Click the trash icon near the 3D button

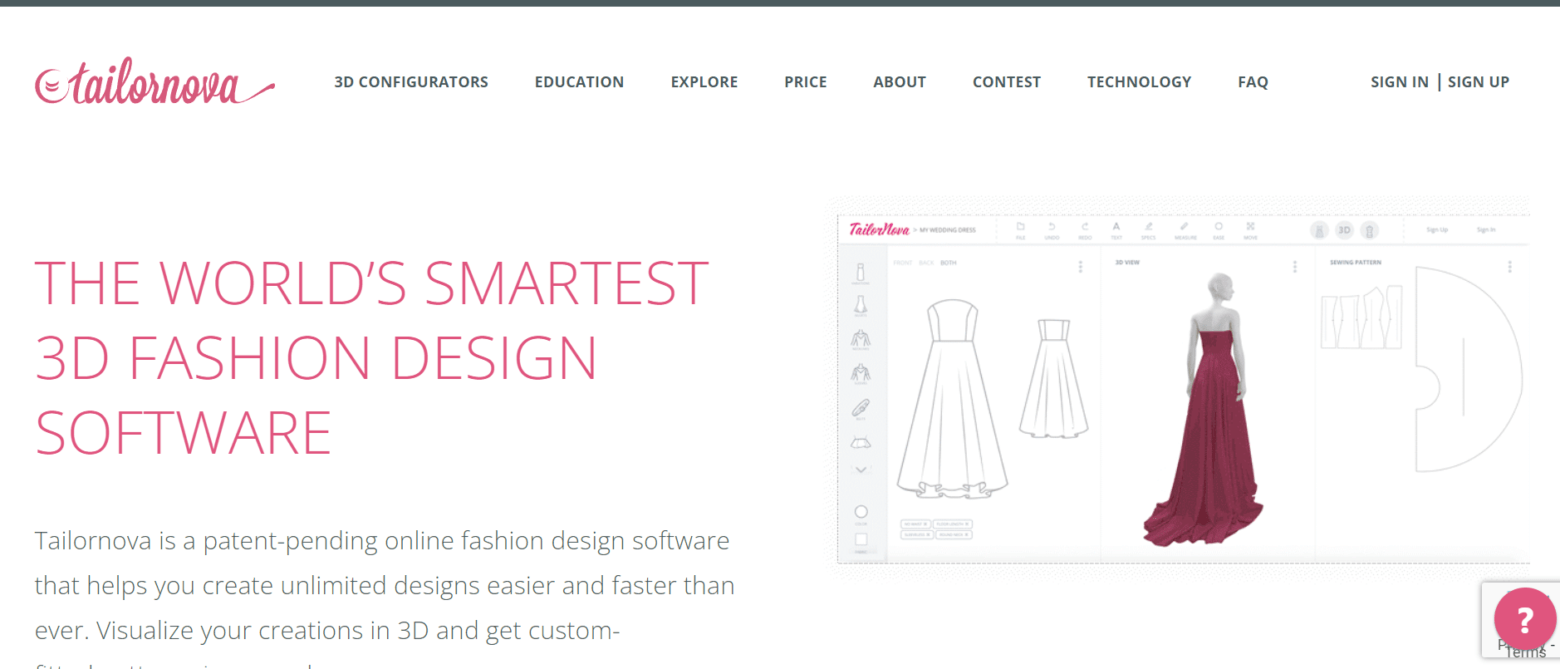pos(1370,230)
